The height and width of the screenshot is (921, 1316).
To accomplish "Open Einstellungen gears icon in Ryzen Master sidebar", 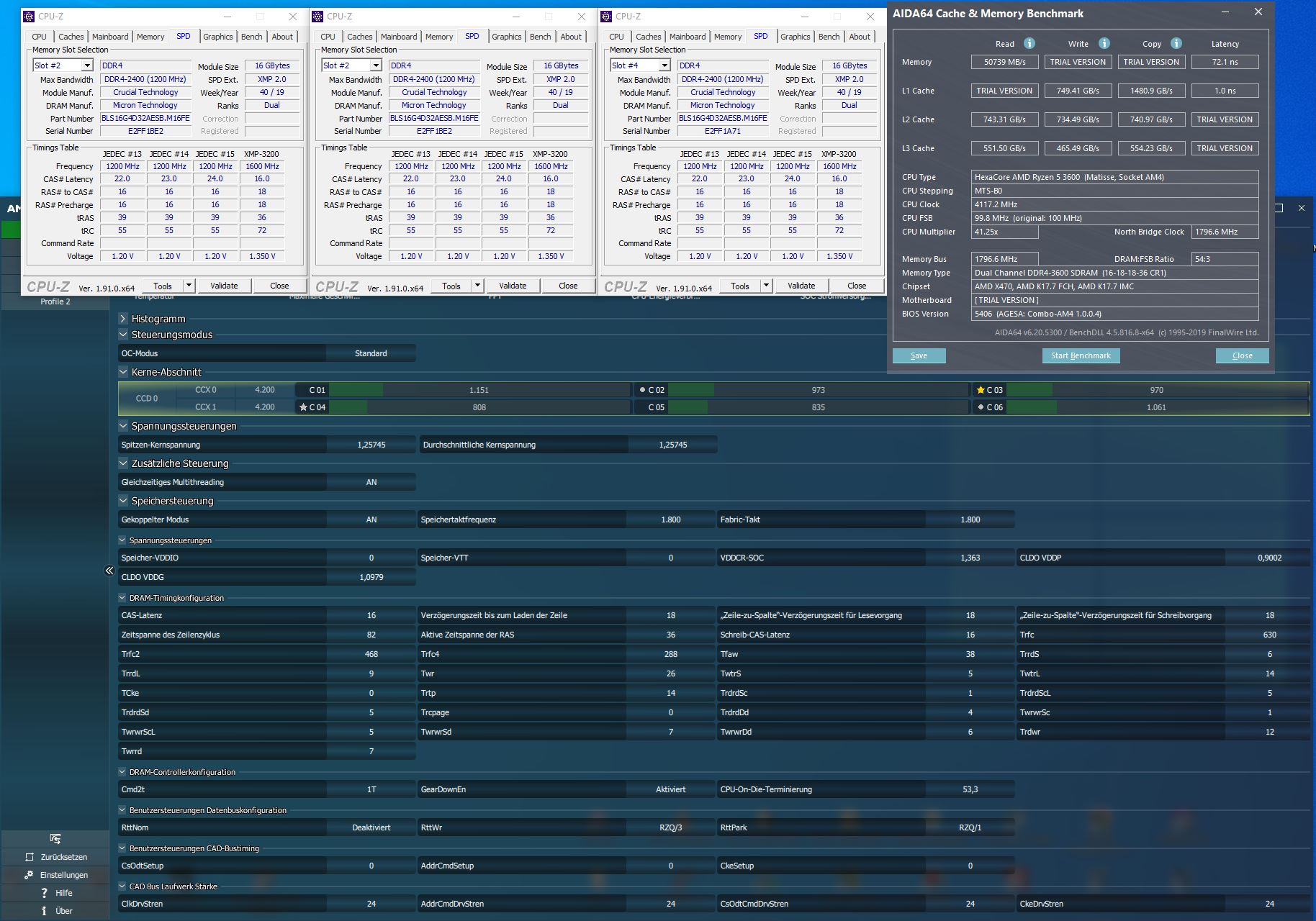I will tap(30, 875).
